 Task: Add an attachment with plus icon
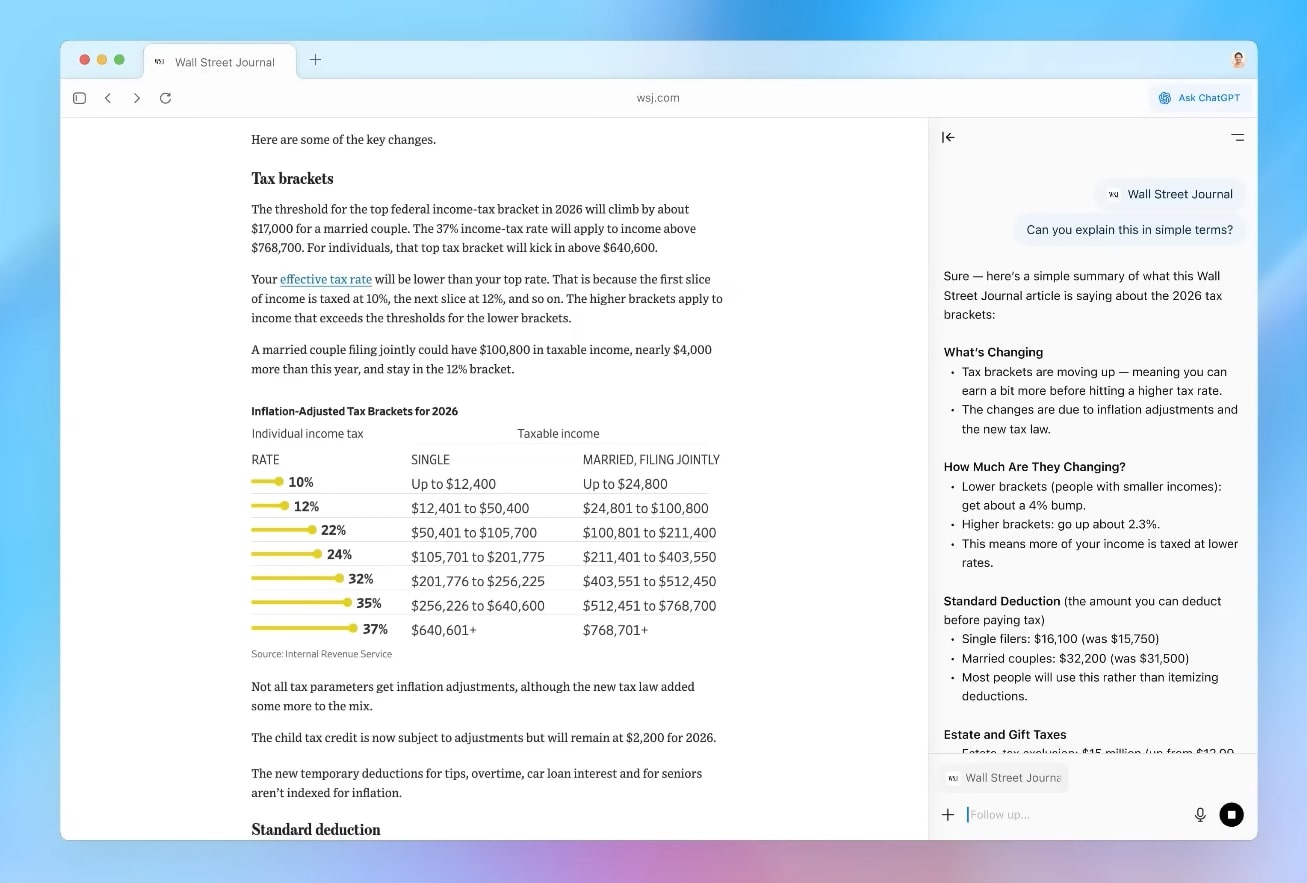[948, 815]
